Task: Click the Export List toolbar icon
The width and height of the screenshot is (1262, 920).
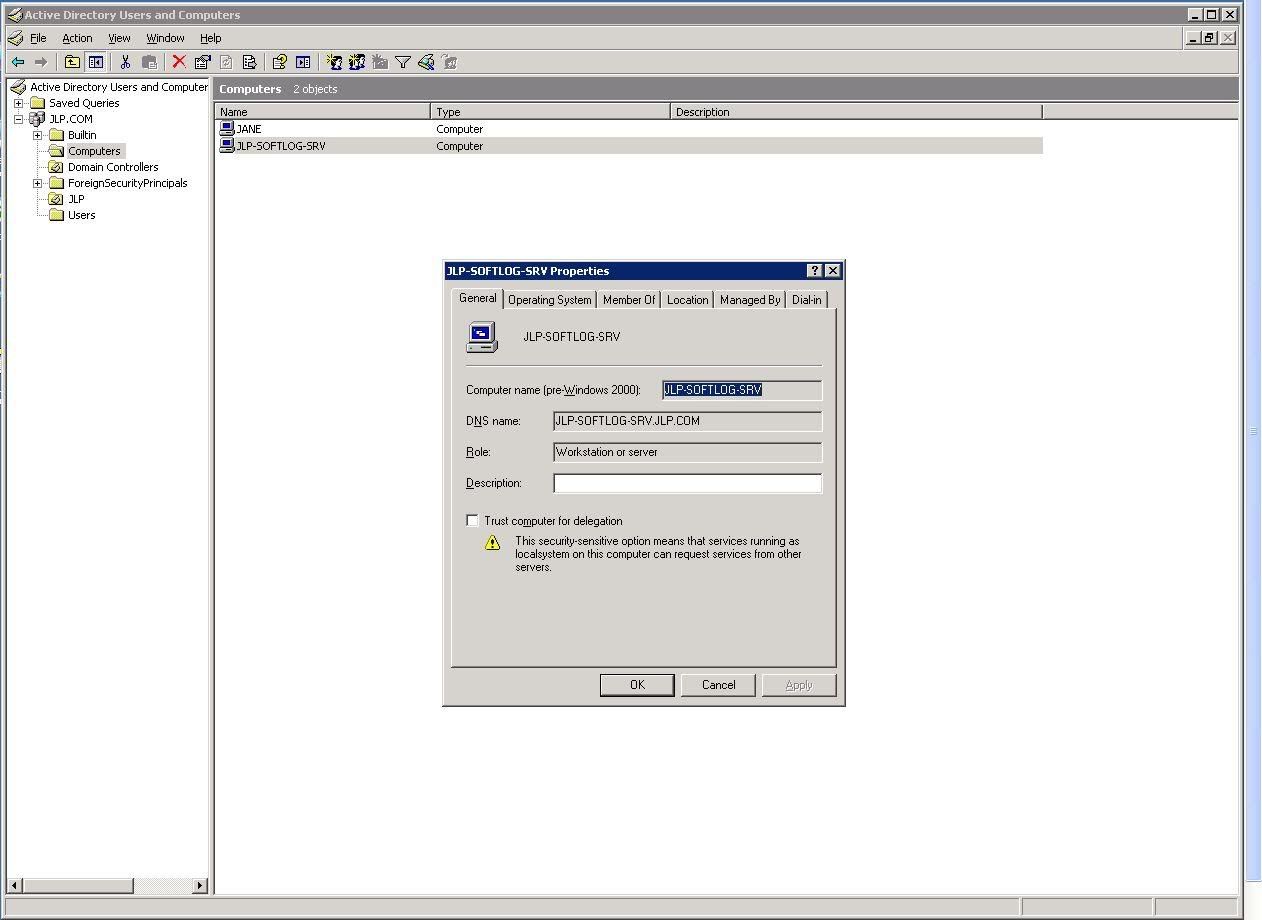Action: pos(249,62)
